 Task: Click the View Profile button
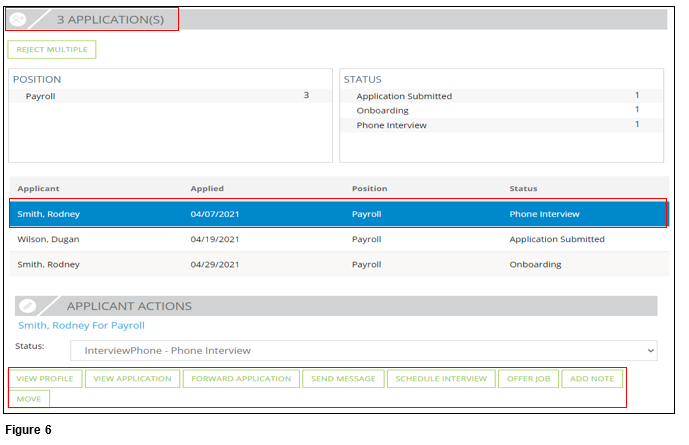pos(45,378)
